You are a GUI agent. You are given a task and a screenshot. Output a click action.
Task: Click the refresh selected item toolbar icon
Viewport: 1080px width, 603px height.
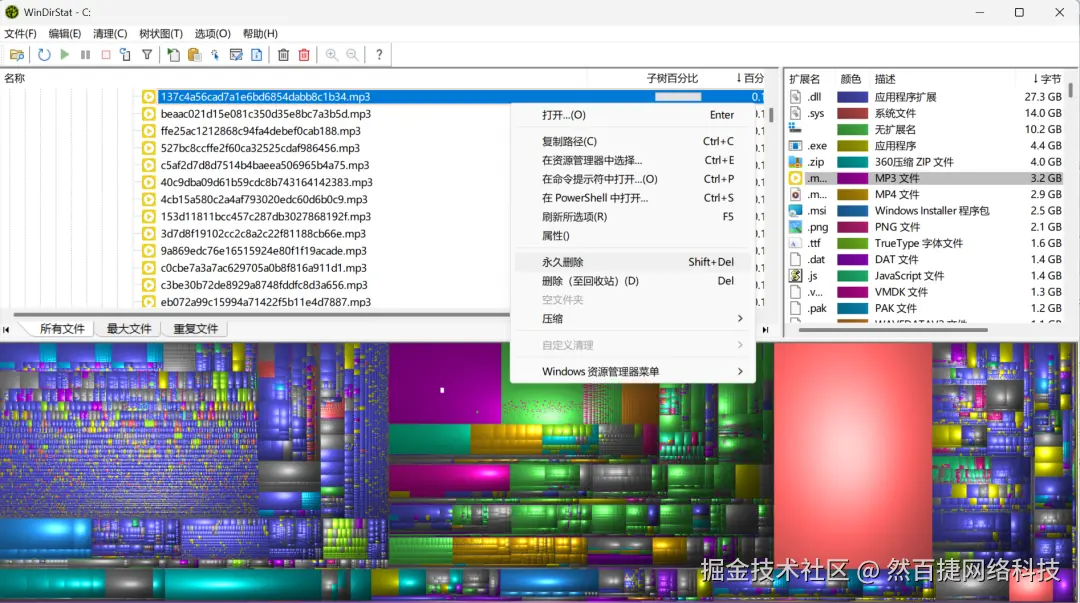(x=125, y=54)
